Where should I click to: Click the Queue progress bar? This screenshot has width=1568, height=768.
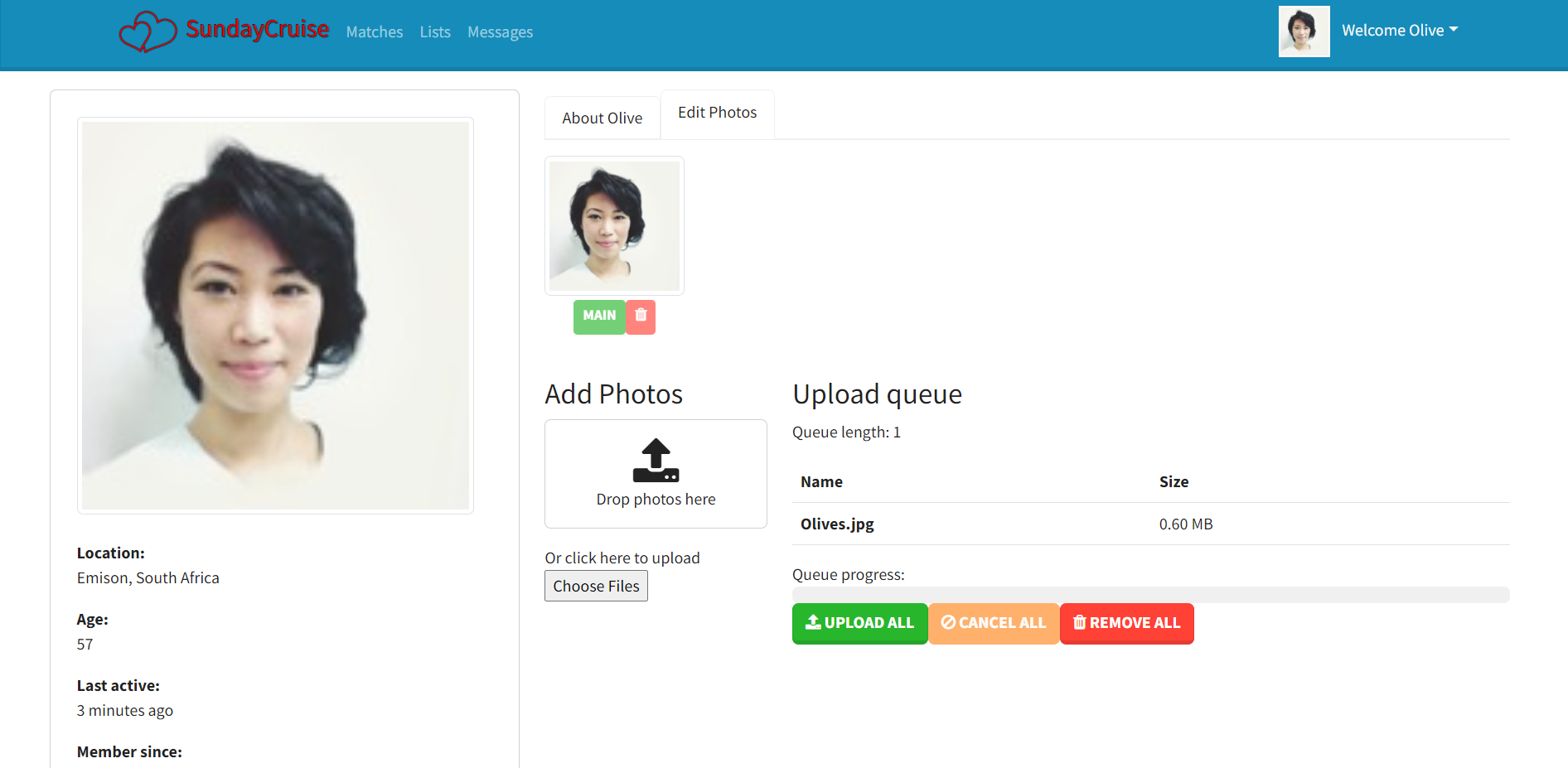pos(1150,594)
